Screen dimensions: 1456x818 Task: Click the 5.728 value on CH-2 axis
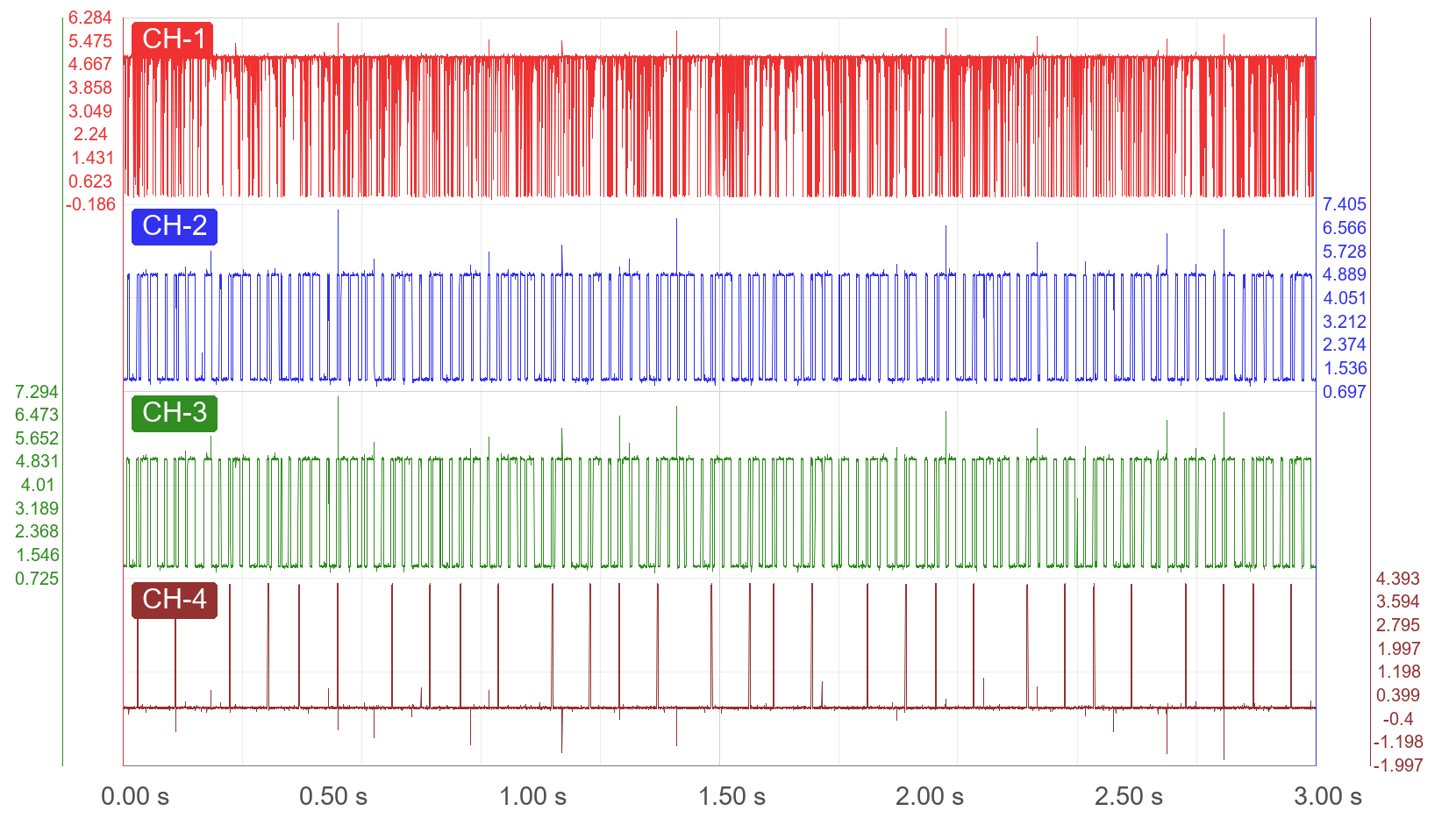(x=1345, y=252)
